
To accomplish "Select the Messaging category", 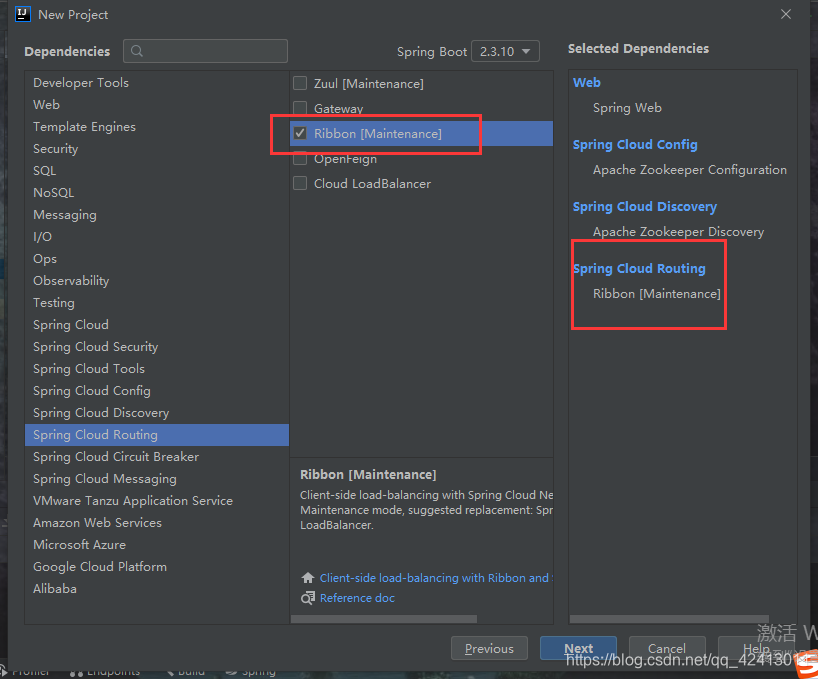I will [x=157, y=215].
